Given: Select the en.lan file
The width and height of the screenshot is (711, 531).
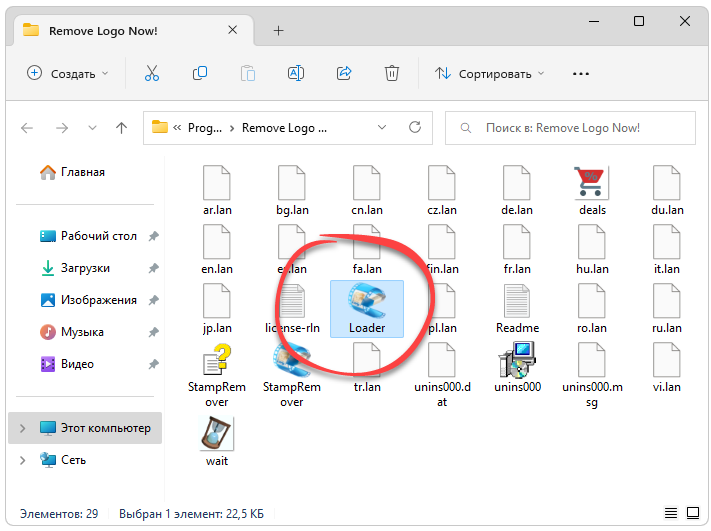Looking at the screenshot, I should point(217,250).
